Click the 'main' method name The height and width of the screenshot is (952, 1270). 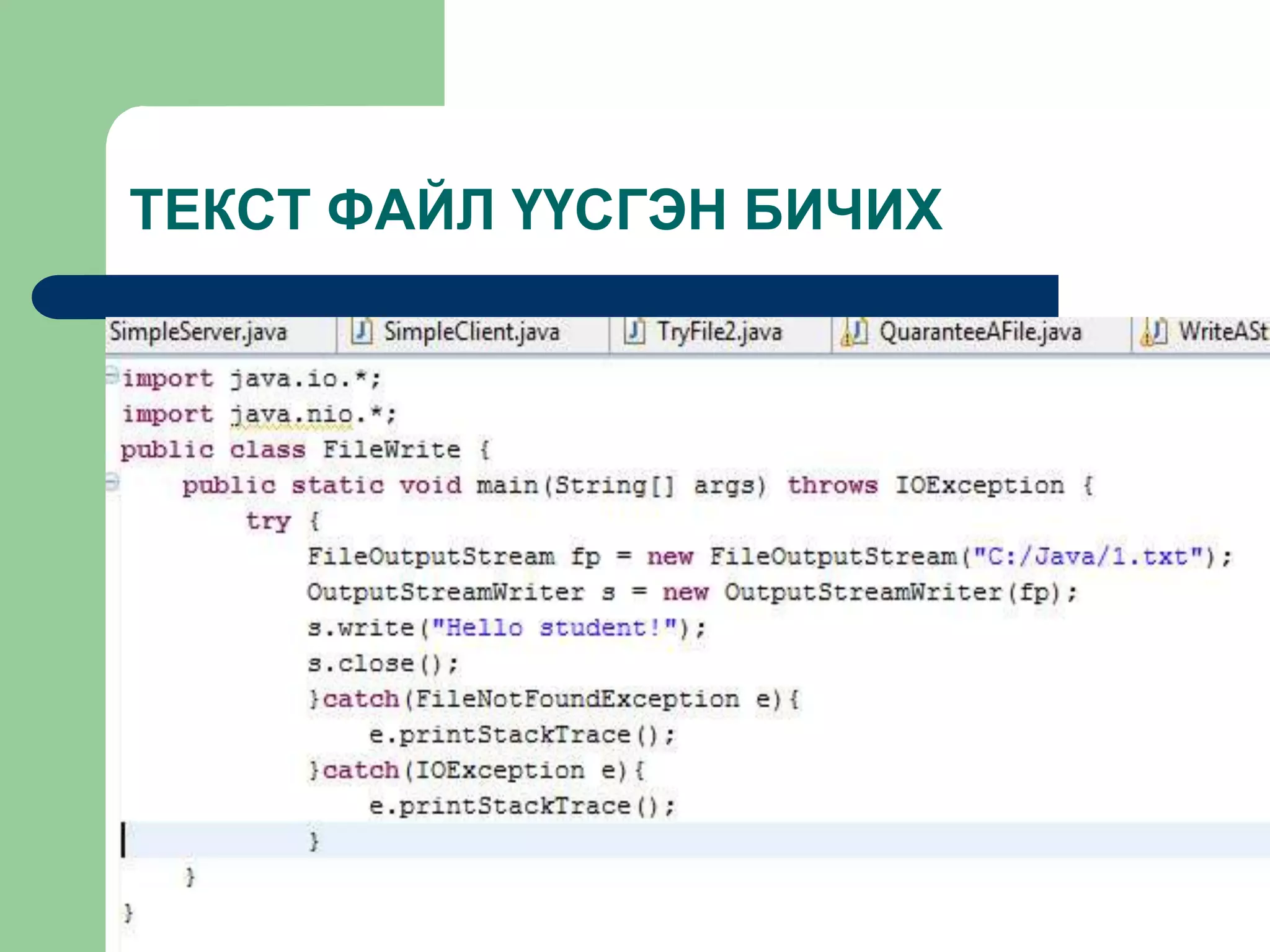pyautogui.click(x=507, y=485)
